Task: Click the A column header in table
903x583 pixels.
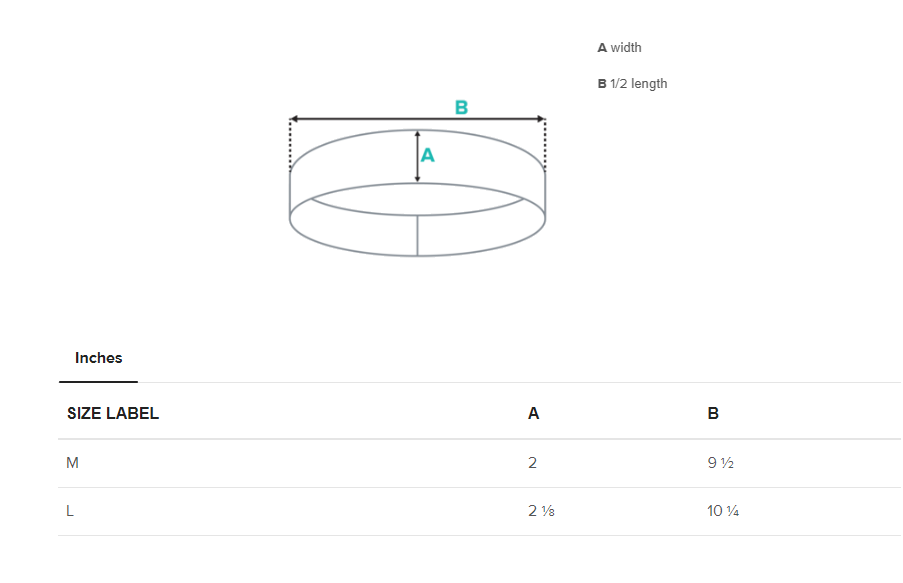Action: click(x=533, y=413)
